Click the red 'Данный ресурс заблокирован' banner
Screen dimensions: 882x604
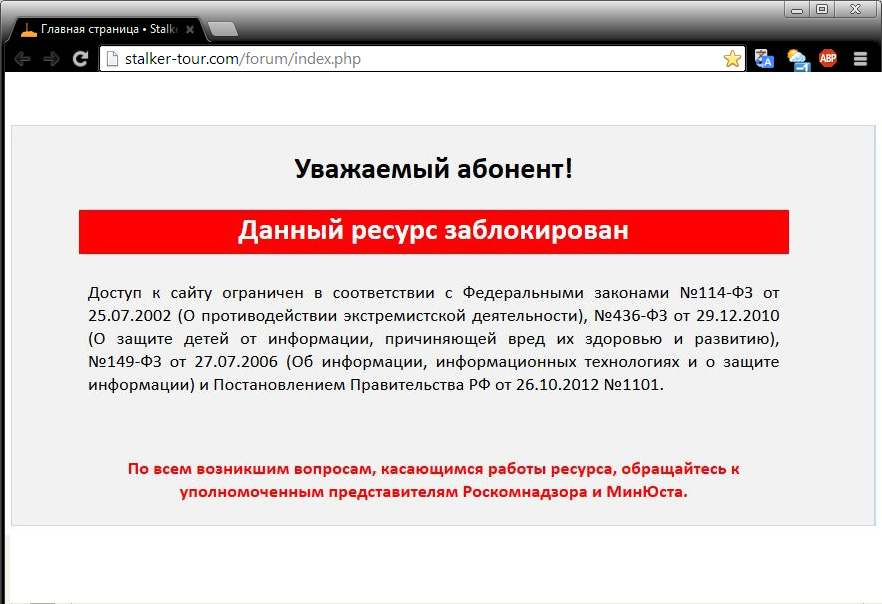pos(433,231)
